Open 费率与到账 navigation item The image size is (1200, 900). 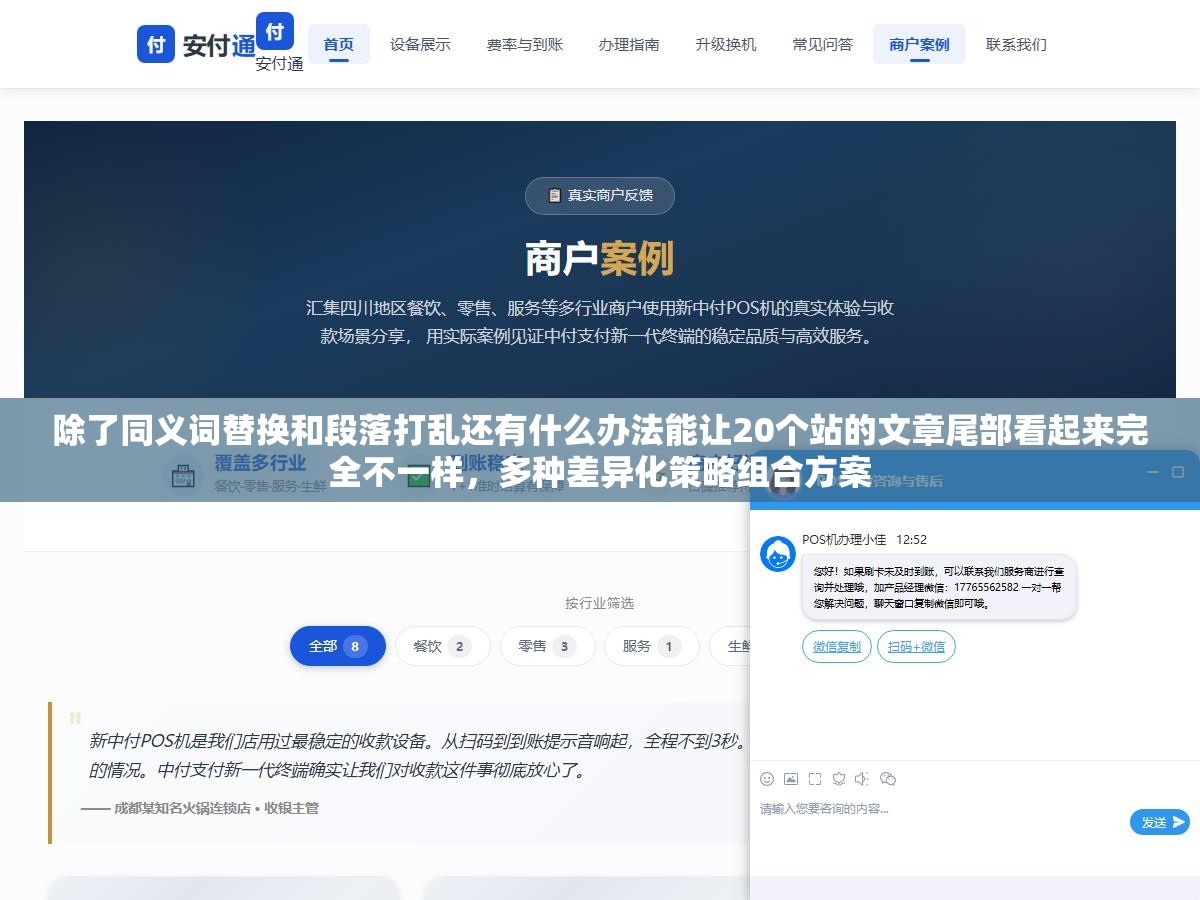tap(525, 44)
